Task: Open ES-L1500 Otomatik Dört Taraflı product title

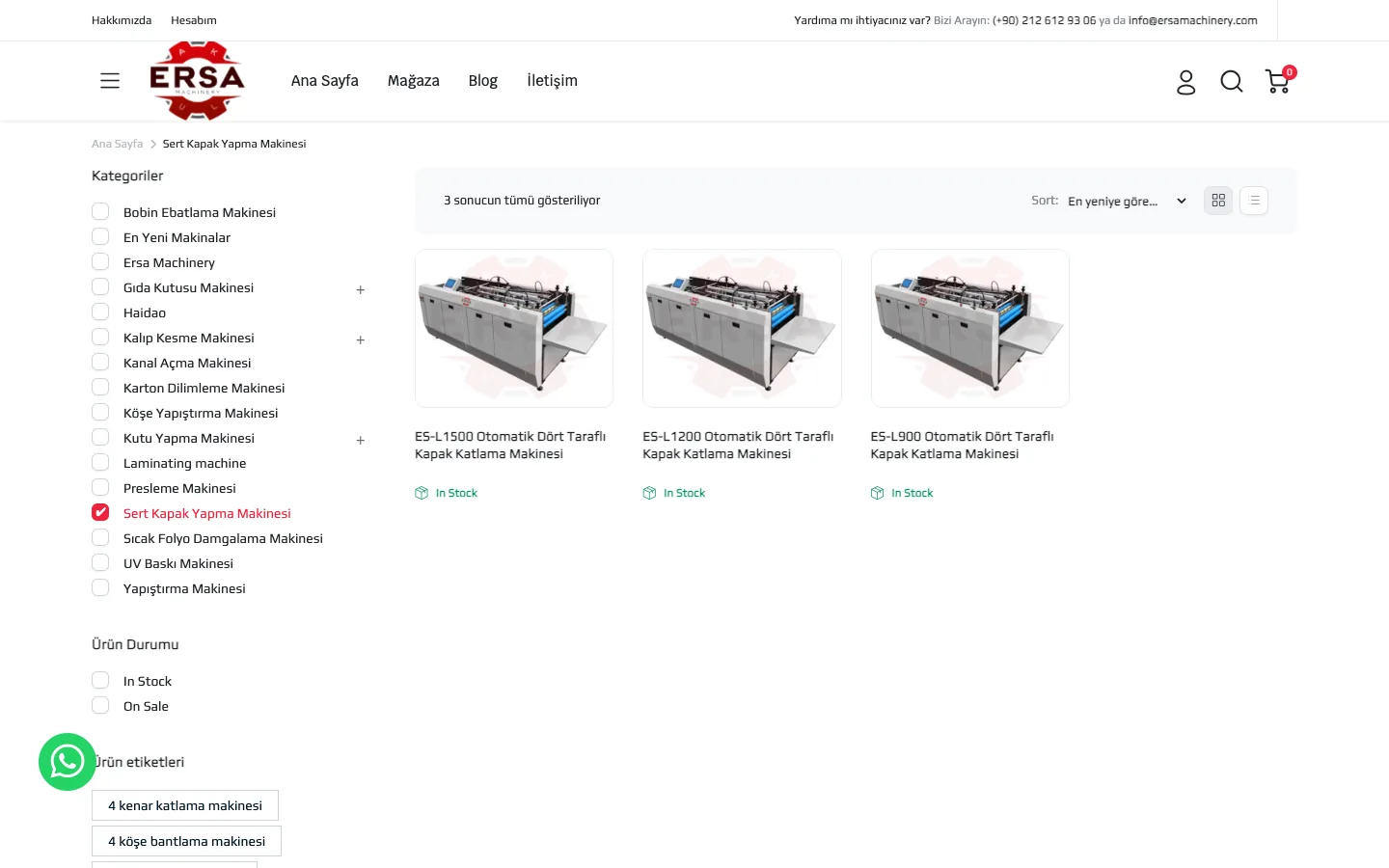Action: 510,445
